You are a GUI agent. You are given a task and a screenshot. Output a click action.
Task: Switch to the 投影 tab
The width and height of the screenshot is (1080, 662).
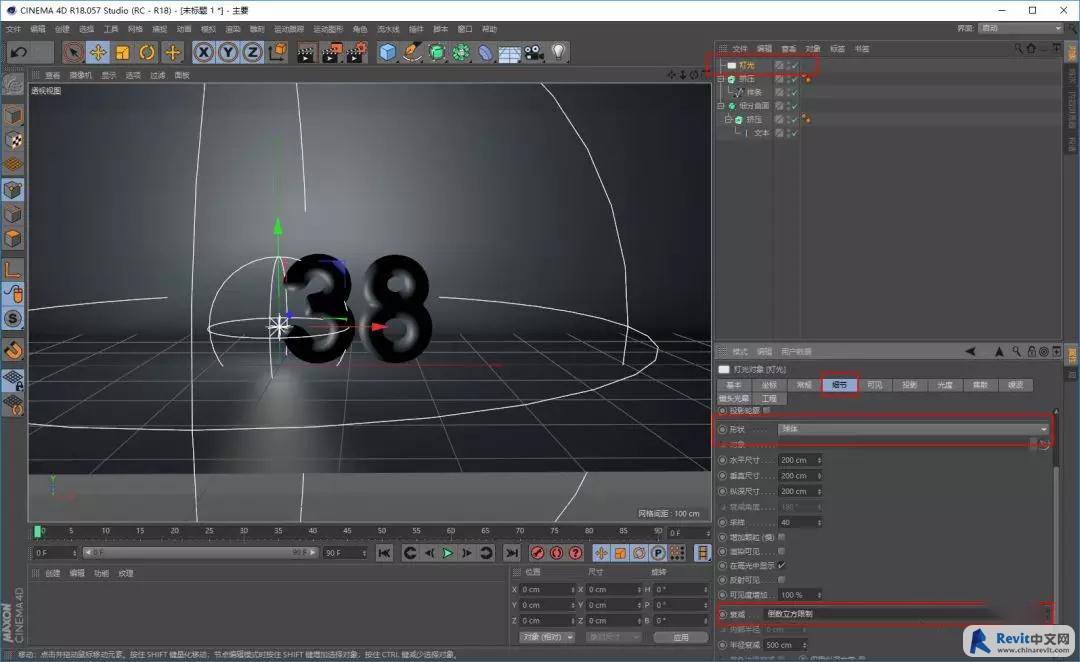tap(909, 385)
